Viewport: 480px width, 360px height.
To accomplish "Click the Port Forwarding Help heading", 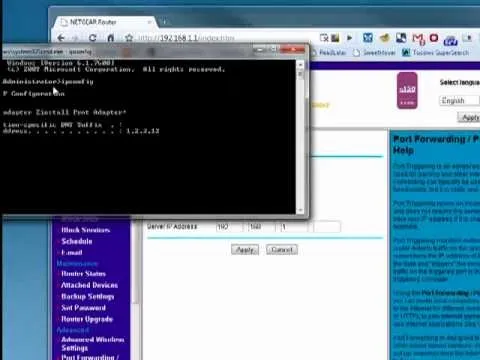I will pyautogui.click(x=436, y=144).
